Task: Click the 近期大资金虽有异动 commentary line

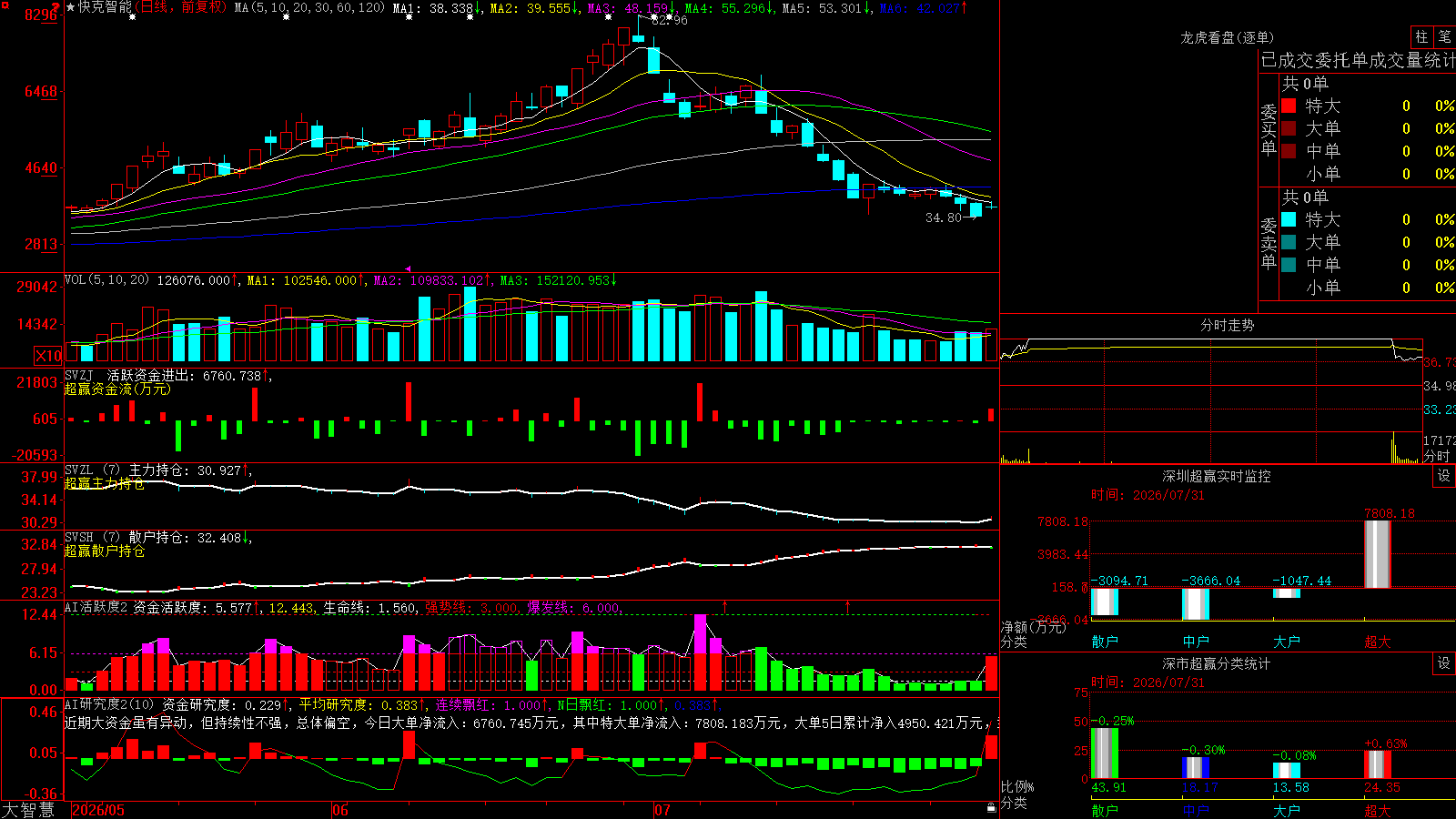Action: 531,723
